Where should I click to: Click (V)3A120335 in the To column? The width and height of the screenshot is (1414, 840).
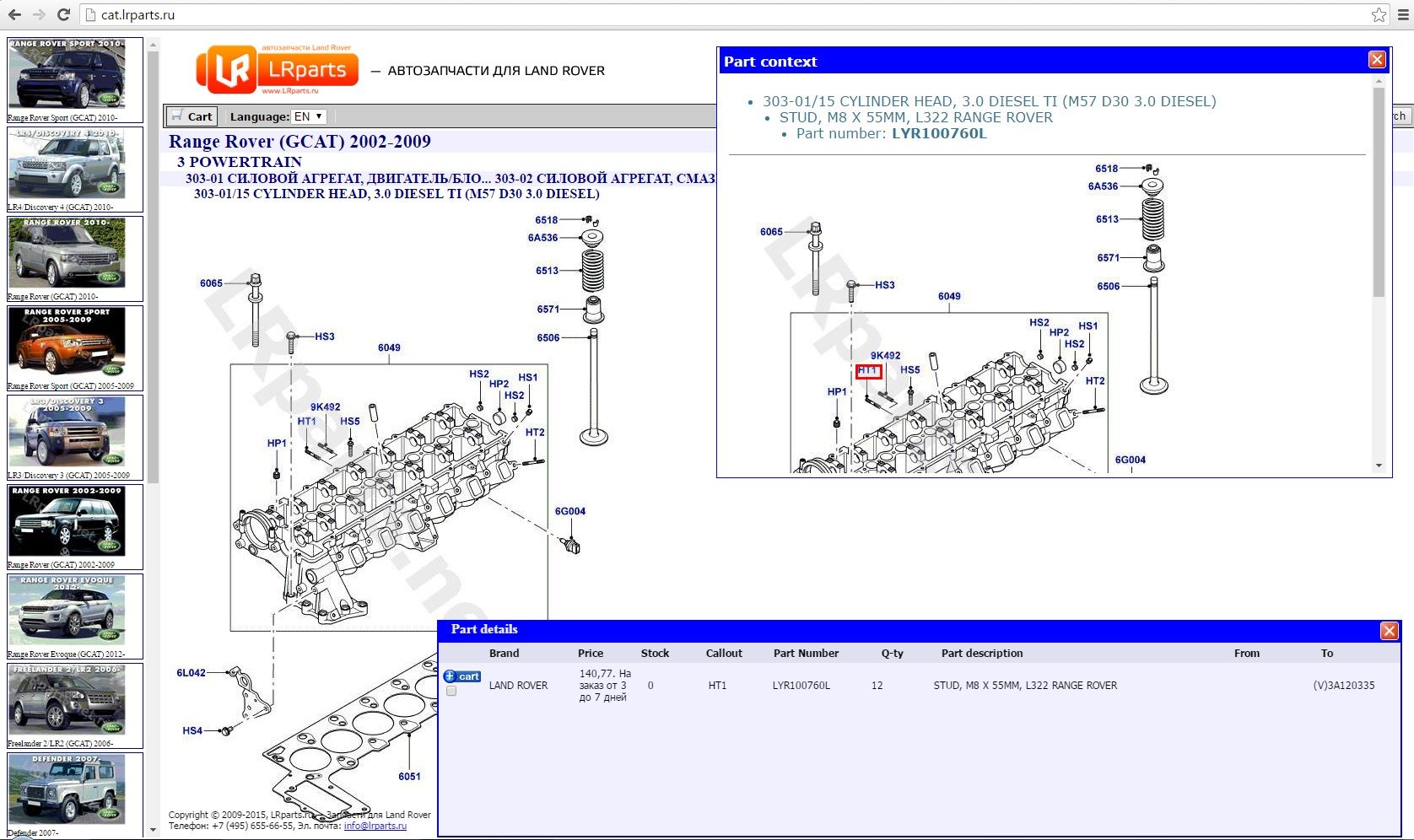coord(1344,686)
